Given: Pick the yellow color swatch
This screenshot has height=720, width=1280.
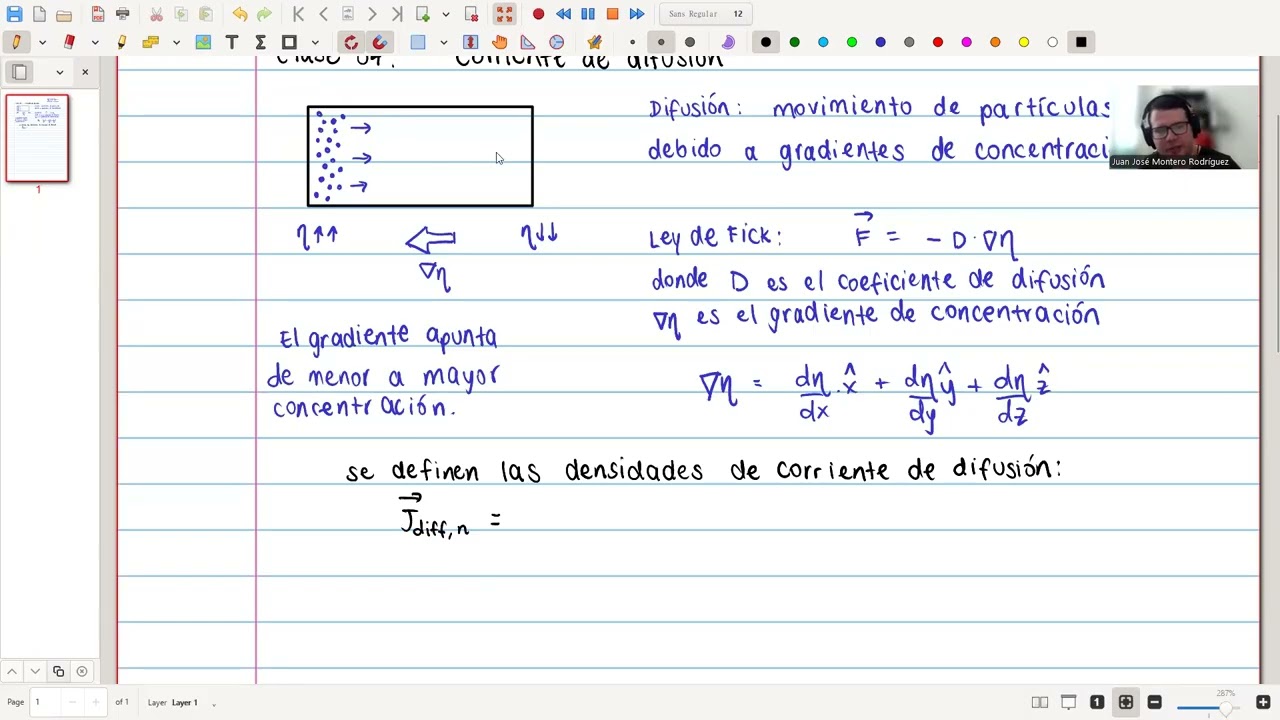Looking at the screenshot, I should [x=1024, y=42].
